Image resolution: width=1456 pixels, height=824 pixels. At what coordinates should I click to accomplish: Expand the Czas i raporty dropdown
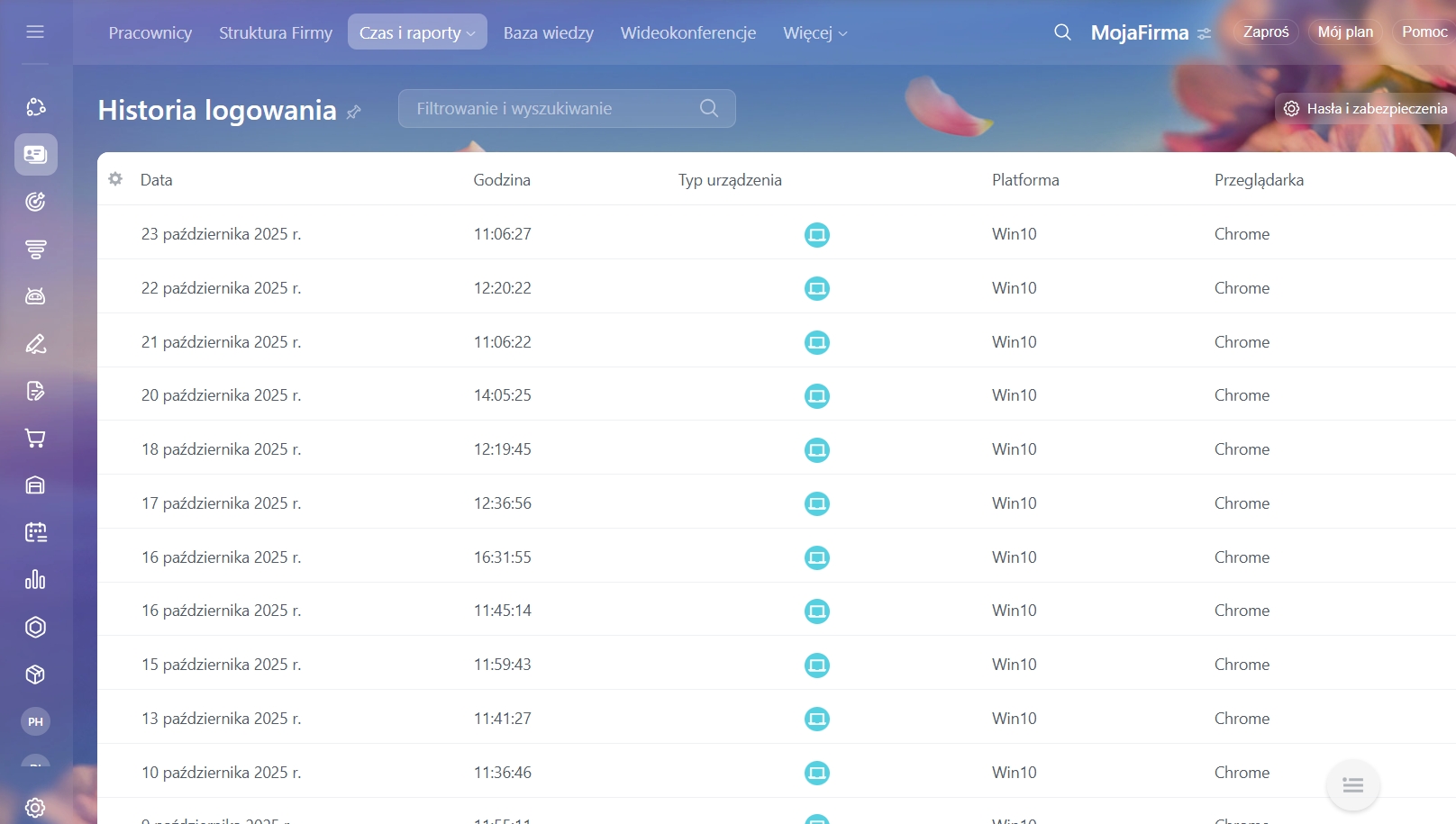(x=417, y=32)
